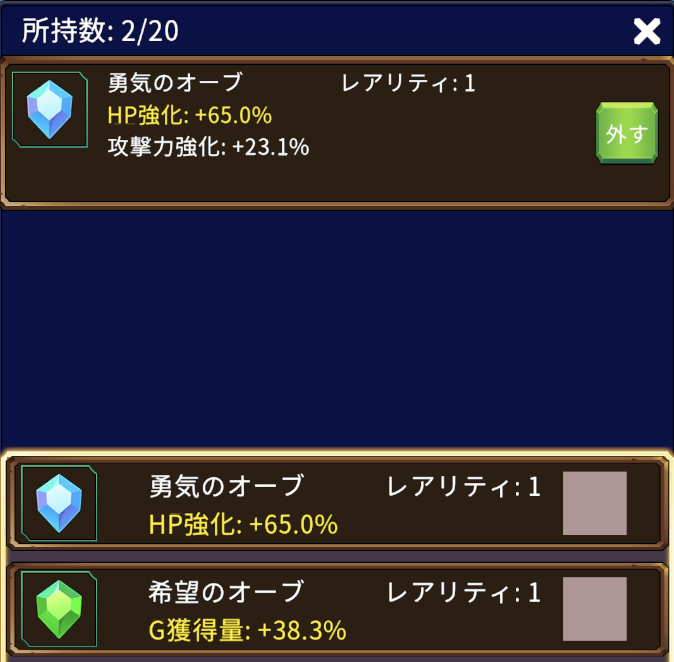
Task: Click the G獲得量 +38.3% stat text
Action: tap(247, 630)
